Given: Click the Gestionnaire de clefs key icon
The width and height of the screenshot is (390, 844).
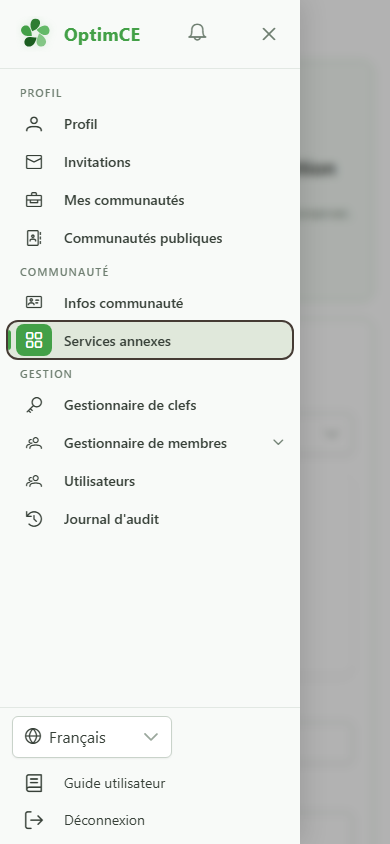Looking at the screenshot, I should 34,405.
